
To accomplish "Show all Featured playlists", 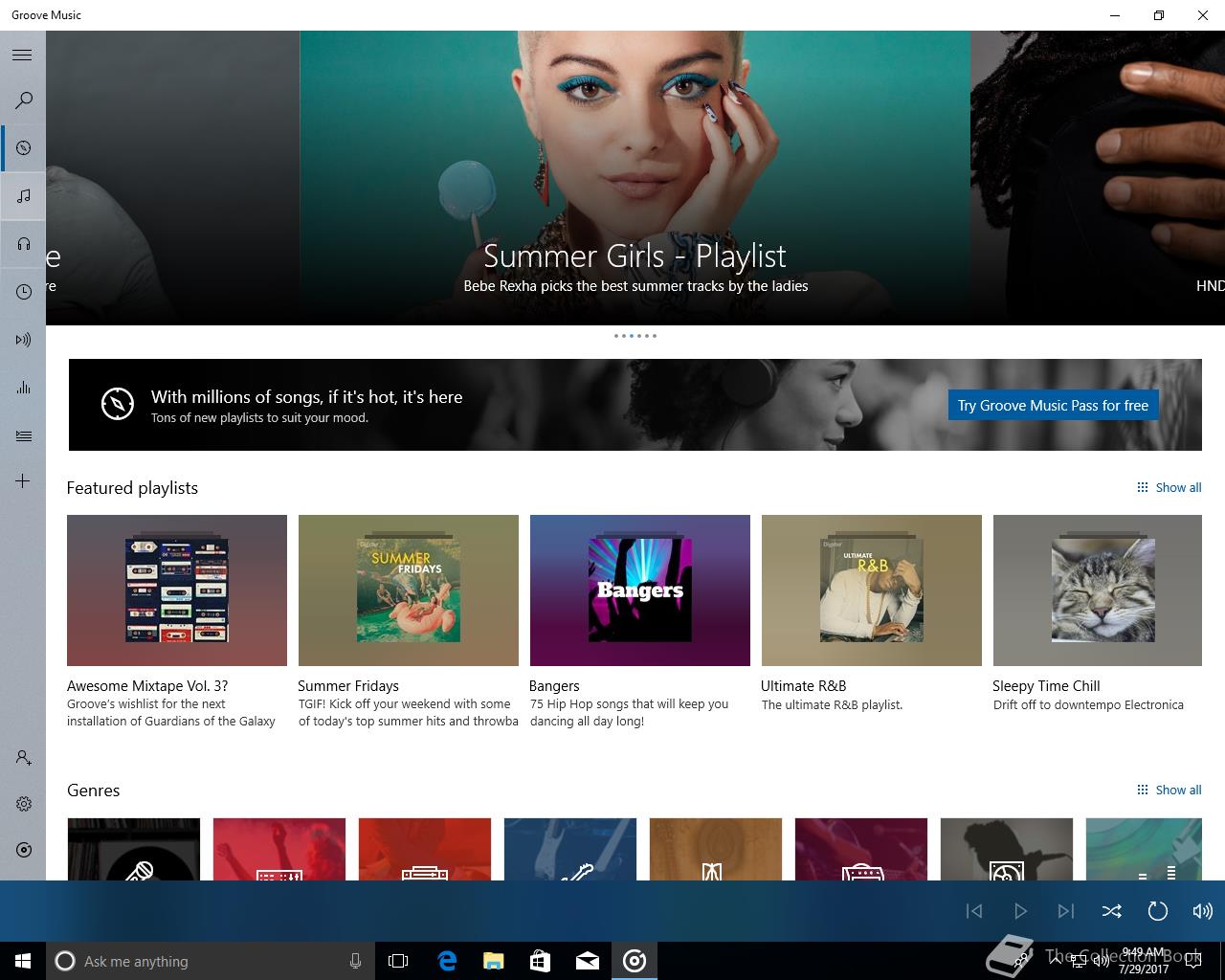I will click(x=1169, y=487).
